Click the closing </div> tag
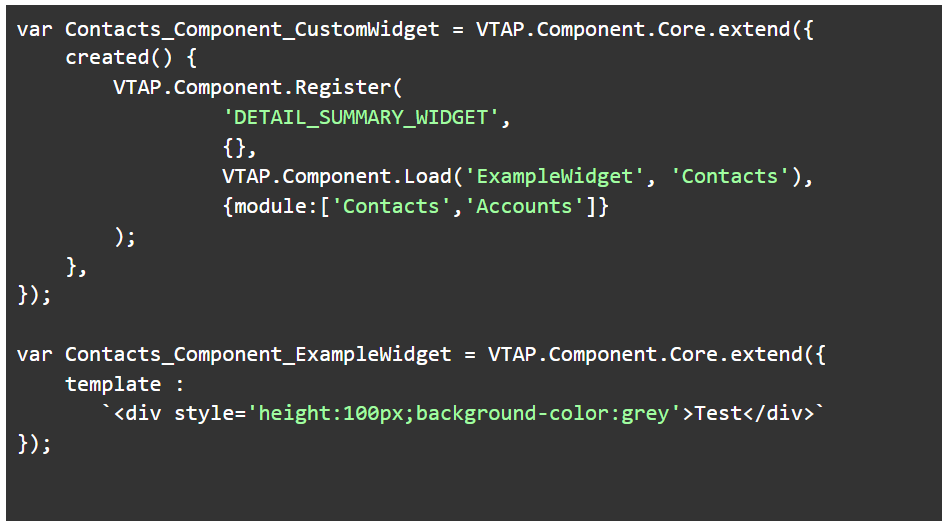This screenshot has height=532, width=950. click(x=780, y=414)
